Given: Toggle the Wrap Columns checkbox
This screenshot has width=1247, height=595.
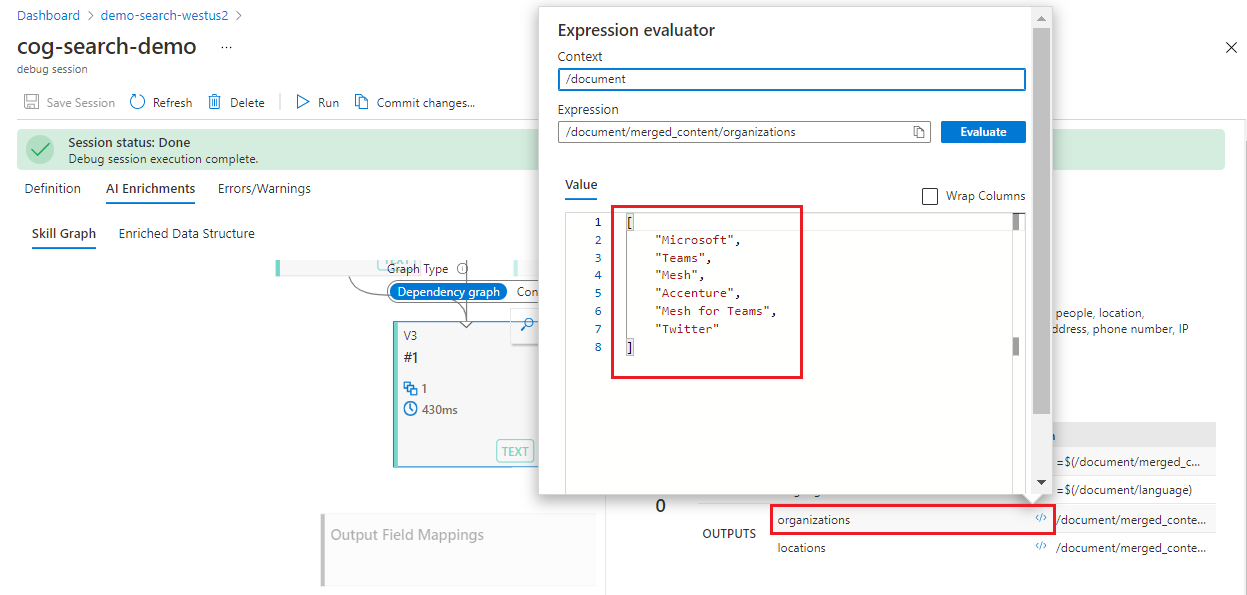Looking at the screenshot, I should (x=930, y=196).
